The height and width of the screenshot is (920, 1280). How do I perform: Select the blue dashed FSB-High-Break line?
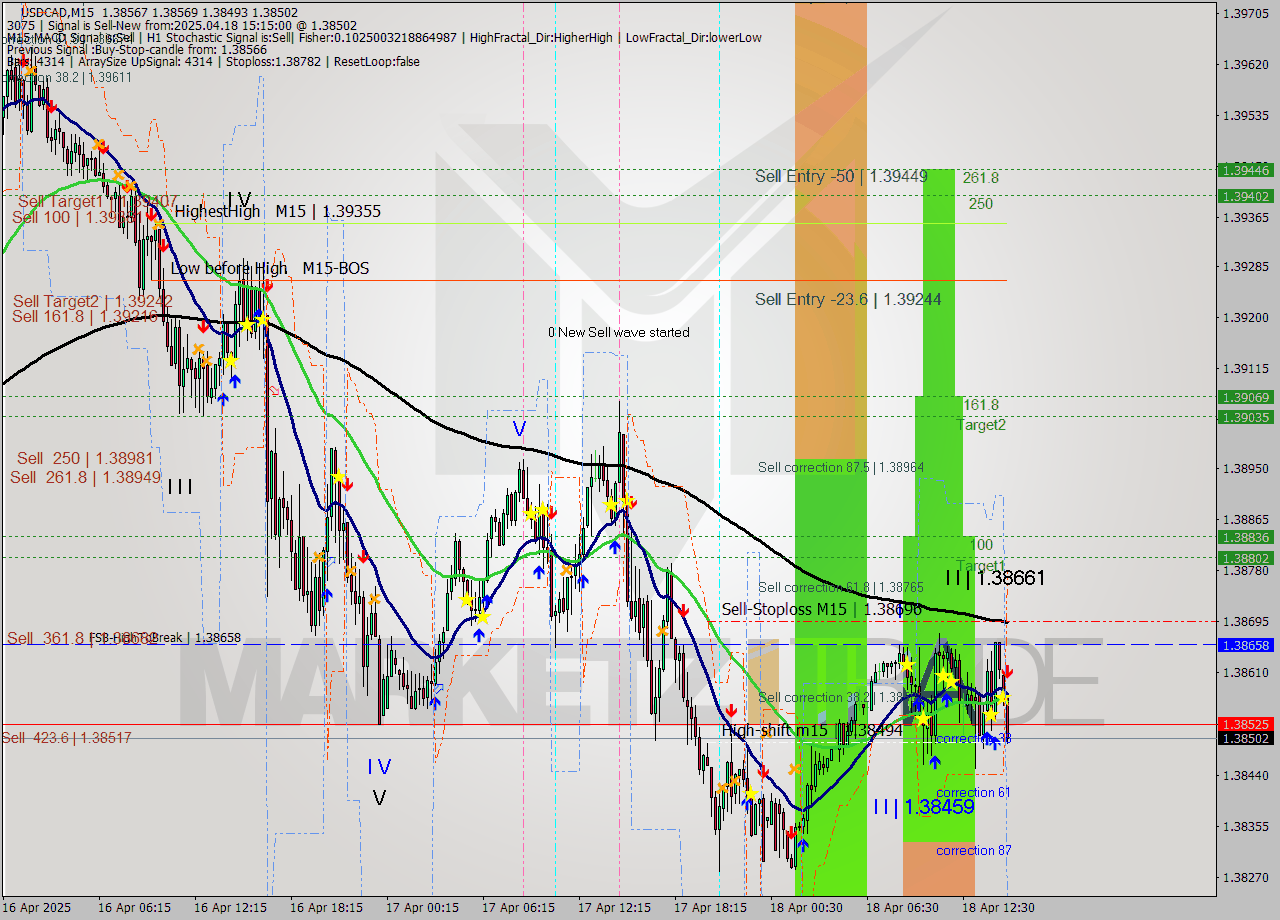coord(600,645)
